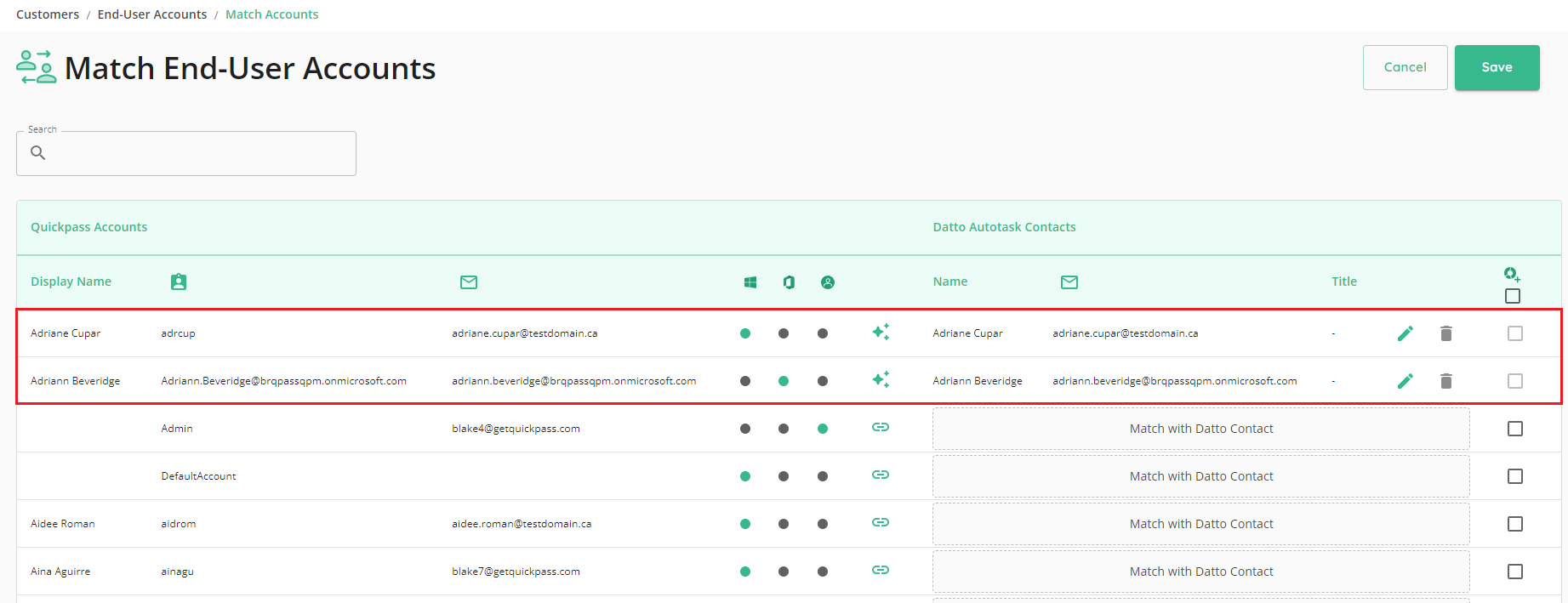Click aidee.roman@testdomain.ca email cell
Viewport: 1568px width, 603px height.
point(522,524)
